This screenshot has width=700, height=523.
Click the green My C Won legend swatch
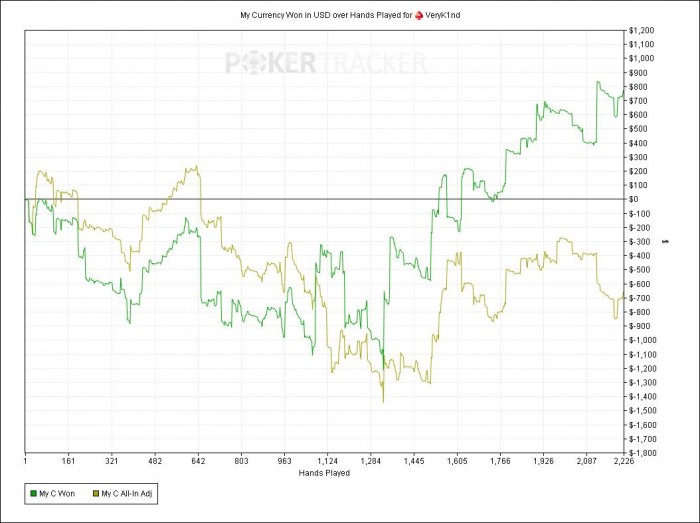pyautogui.click(x=33, y=494)
